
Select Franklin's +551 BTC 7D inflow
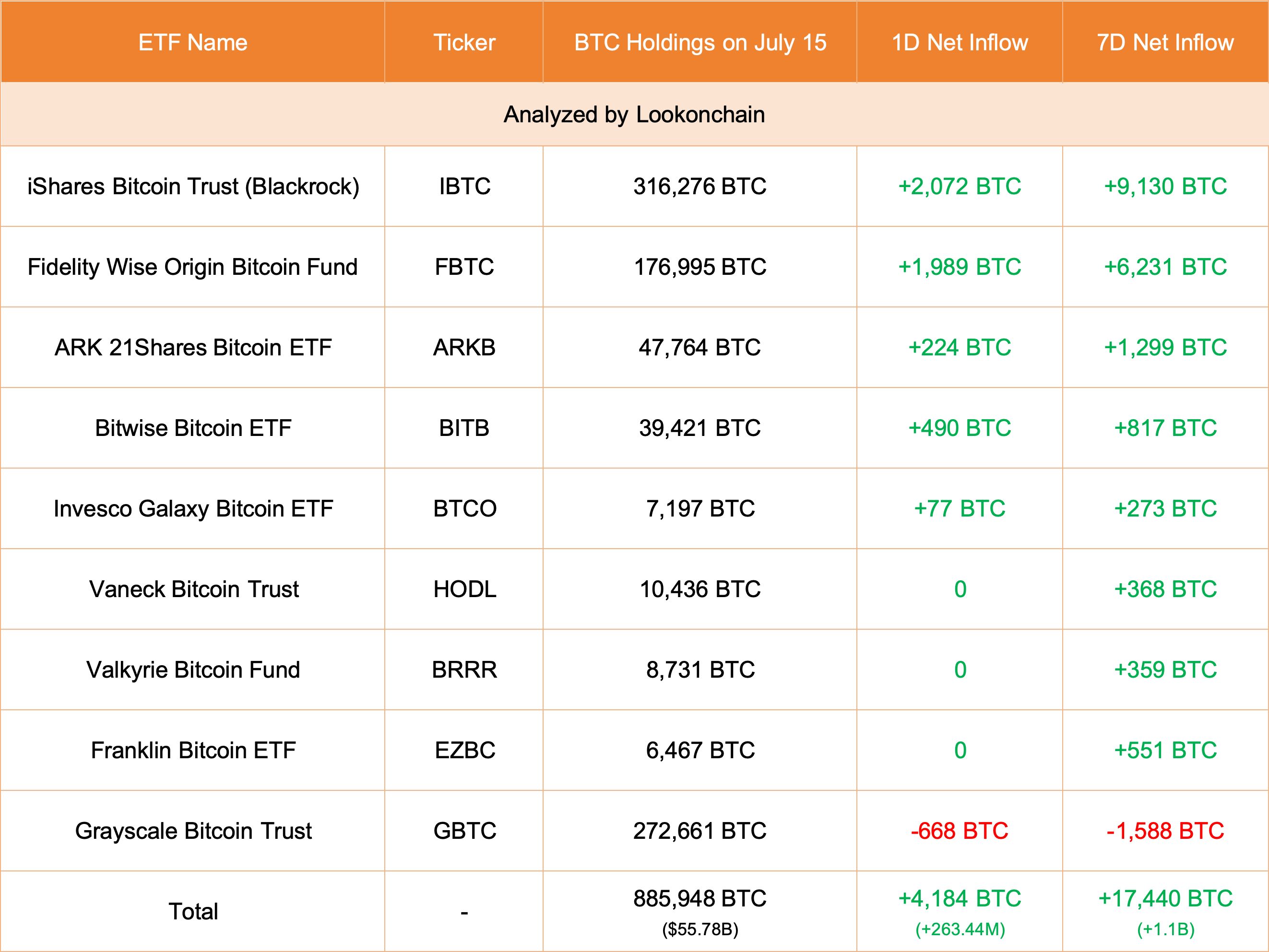[1165, 751]
